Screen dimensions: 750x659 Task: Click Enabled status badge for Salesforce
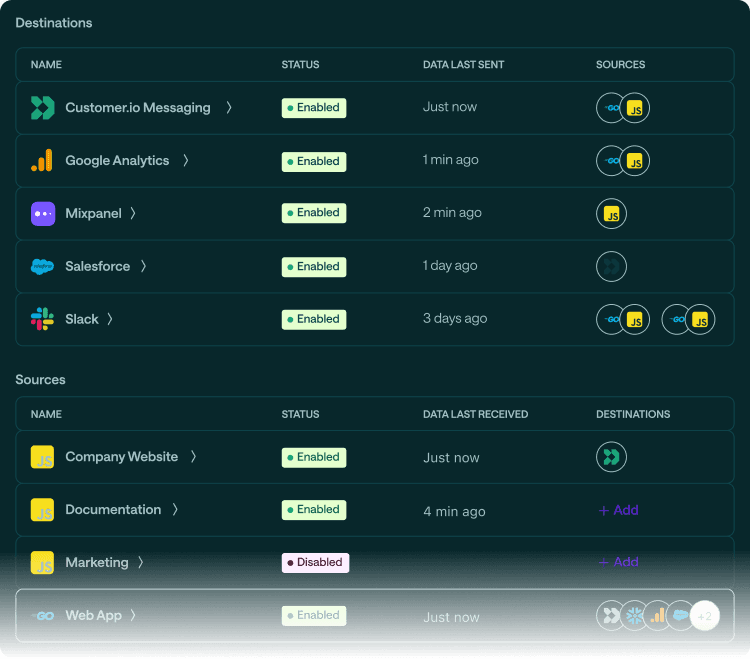(314, 266)
